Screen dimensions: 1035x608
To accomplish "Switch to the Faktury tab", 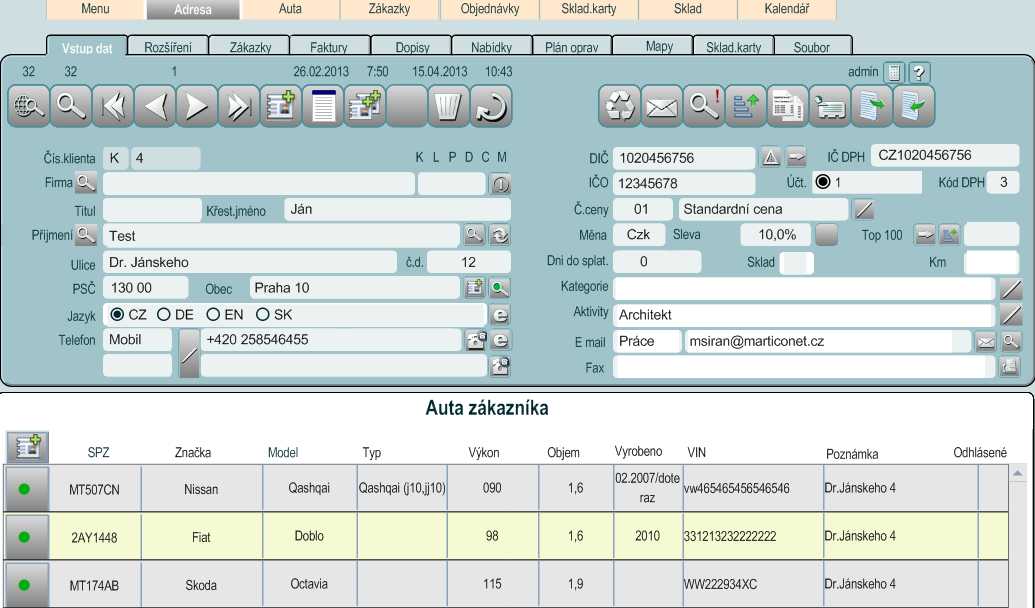I will click(x=329, y=46).
